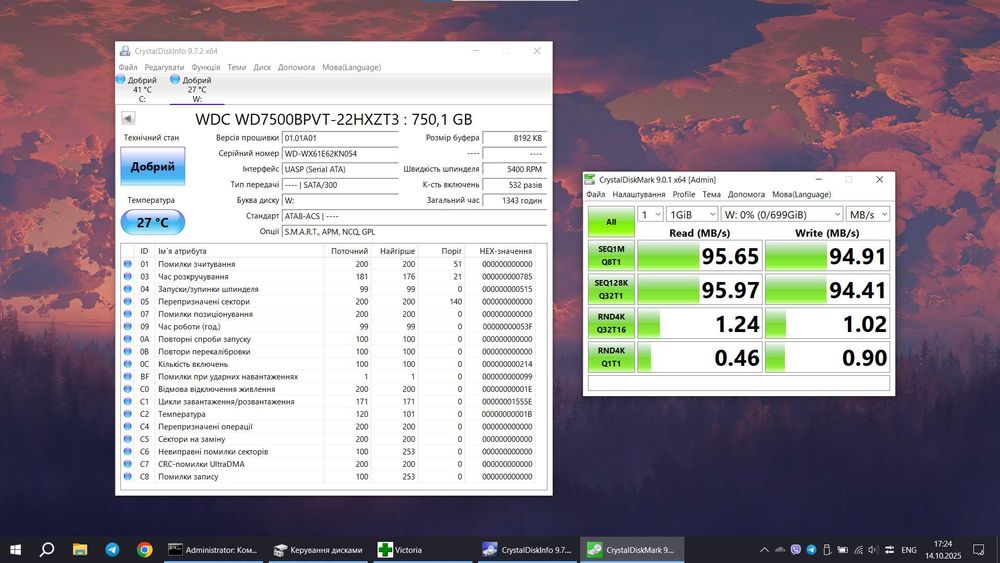Click the previous disk arrow in CrystalDiskInfo
The image size is (1000, 563).
click(128, 118)
